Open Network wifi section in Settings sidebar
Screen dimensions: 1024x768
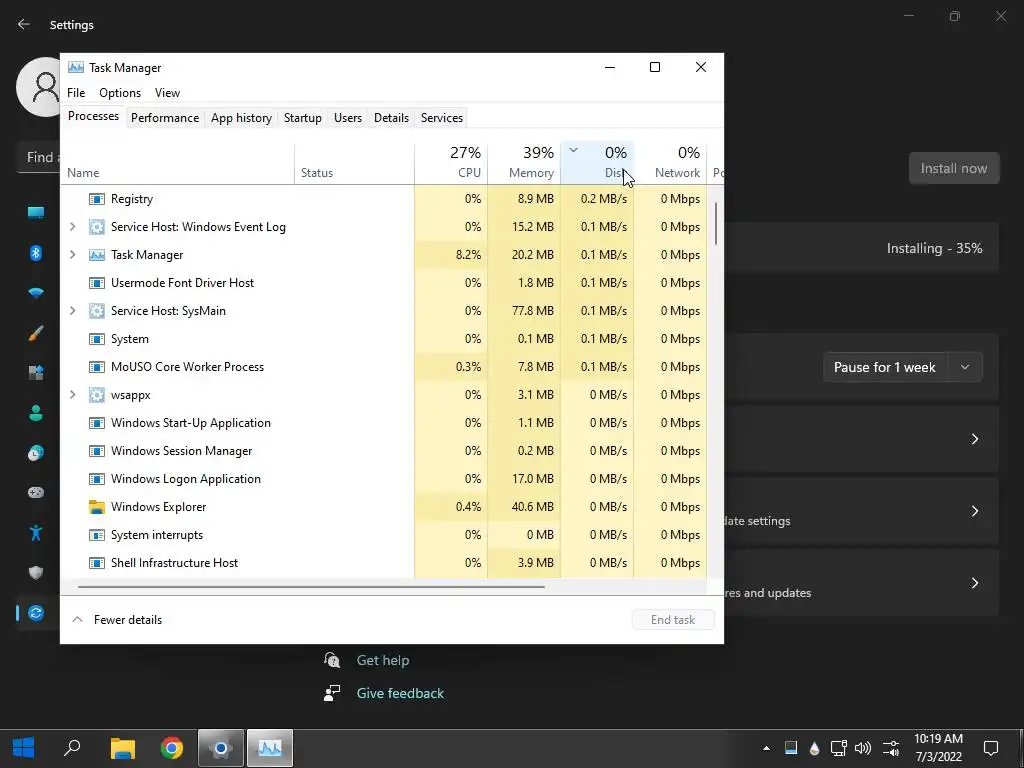[x=36, y=293]
